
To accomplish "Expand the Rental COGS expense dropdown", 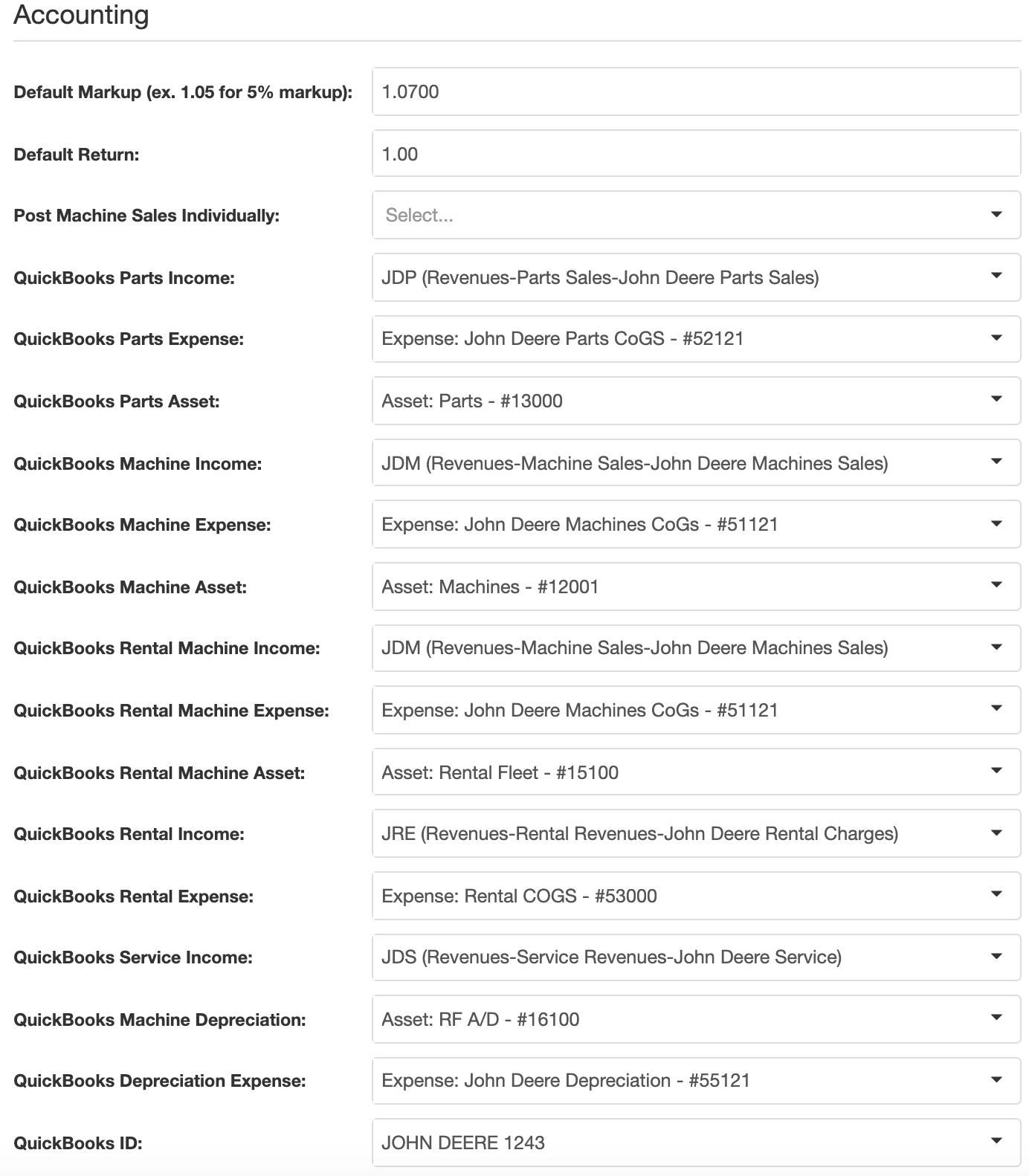I will 696,896.
